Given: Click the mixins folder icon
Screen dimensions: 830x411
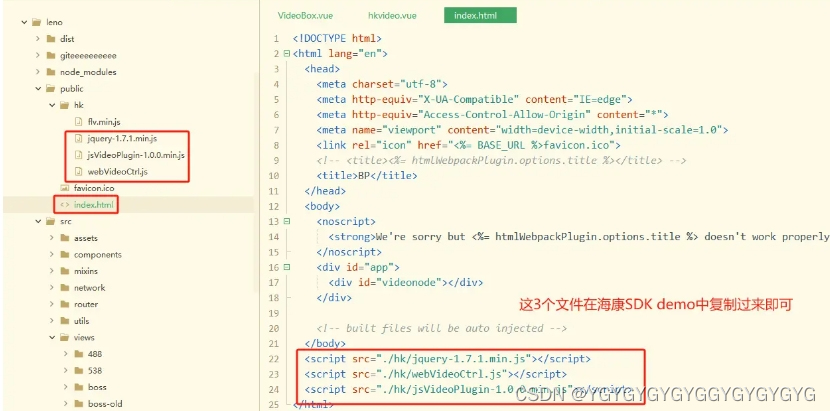Looking at the screenshot, I should pos(65,271).
